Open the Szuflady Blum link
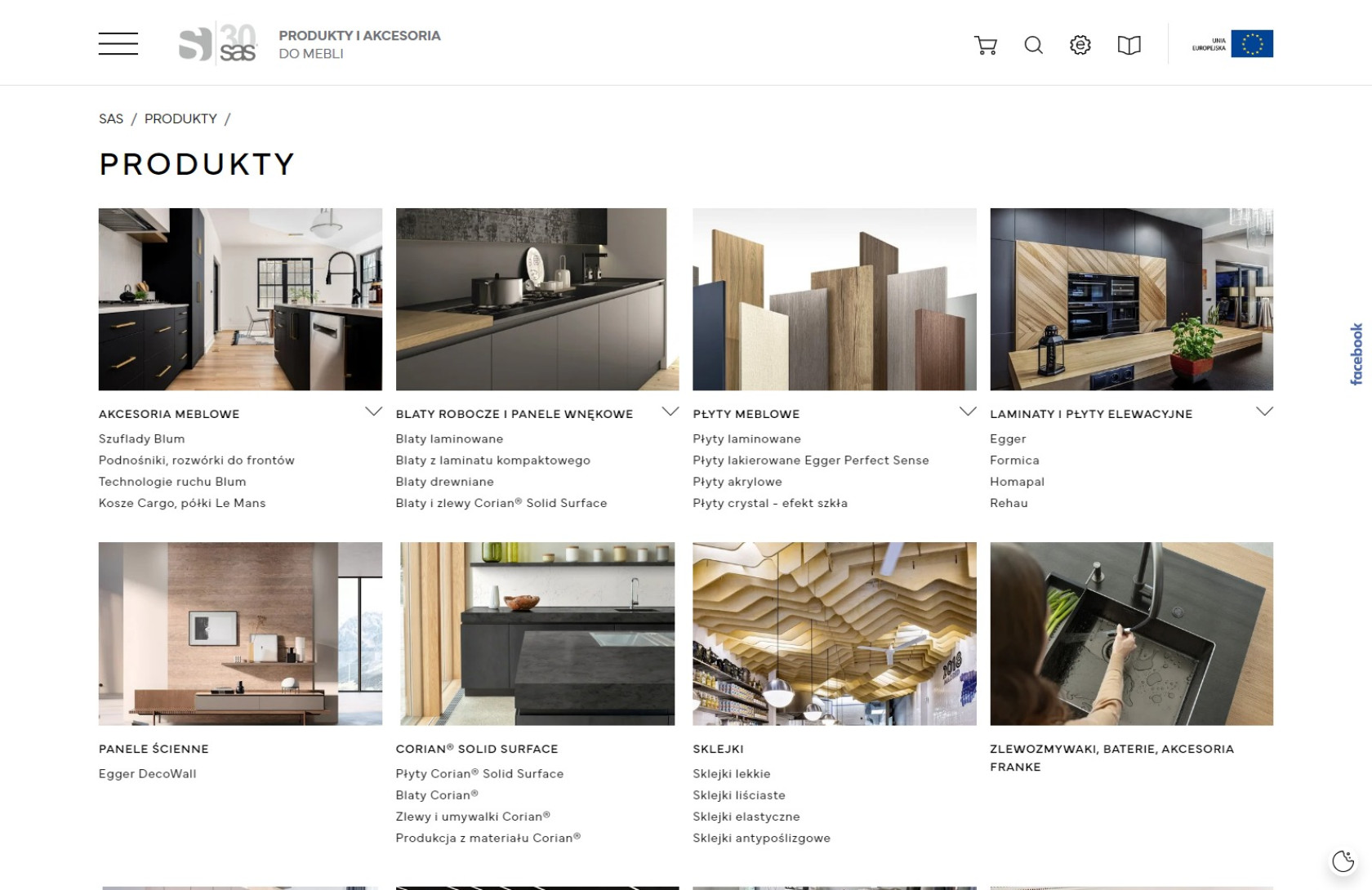Image resolution: width=1372 pixels, height=890 pixels. 141,439
